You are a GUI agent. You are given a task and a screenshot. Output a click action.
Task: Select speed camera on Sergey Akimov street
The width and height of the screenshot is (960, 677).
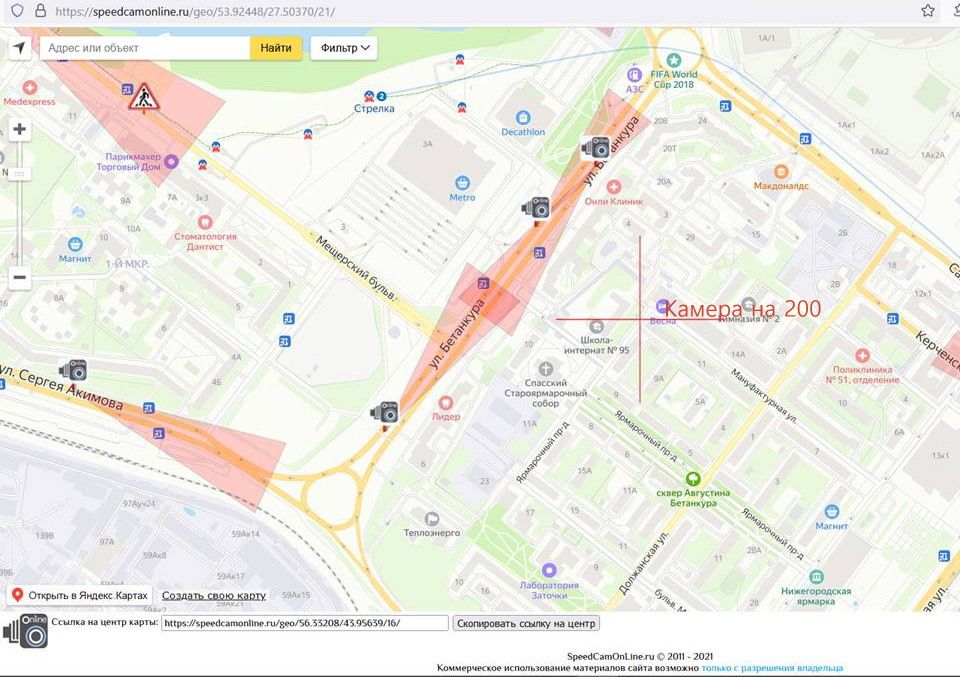point(73,370)
